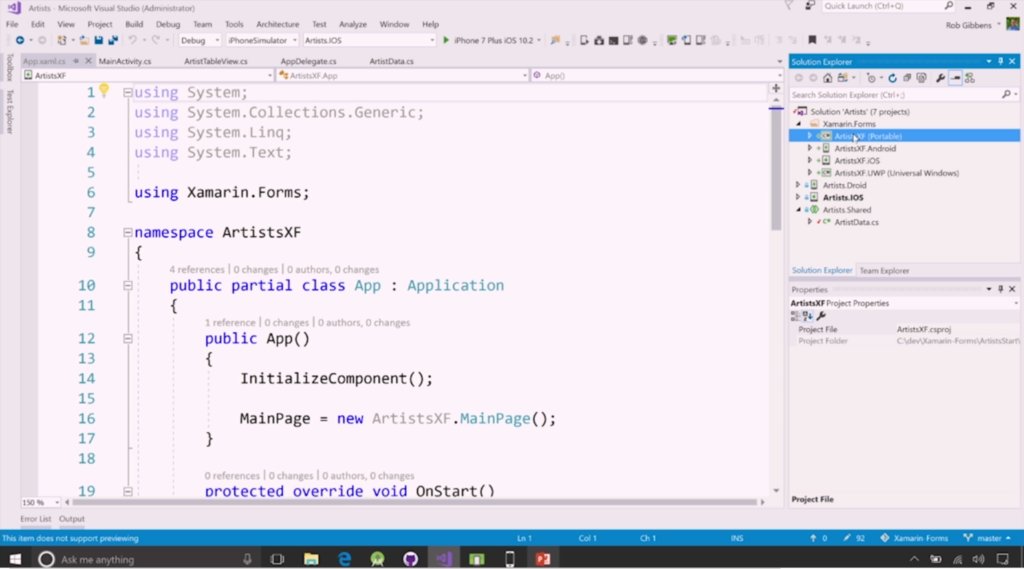1024x569 pixels.
Task: Open Microsoft Edge from the taskbar
Action: click(344, 559)
